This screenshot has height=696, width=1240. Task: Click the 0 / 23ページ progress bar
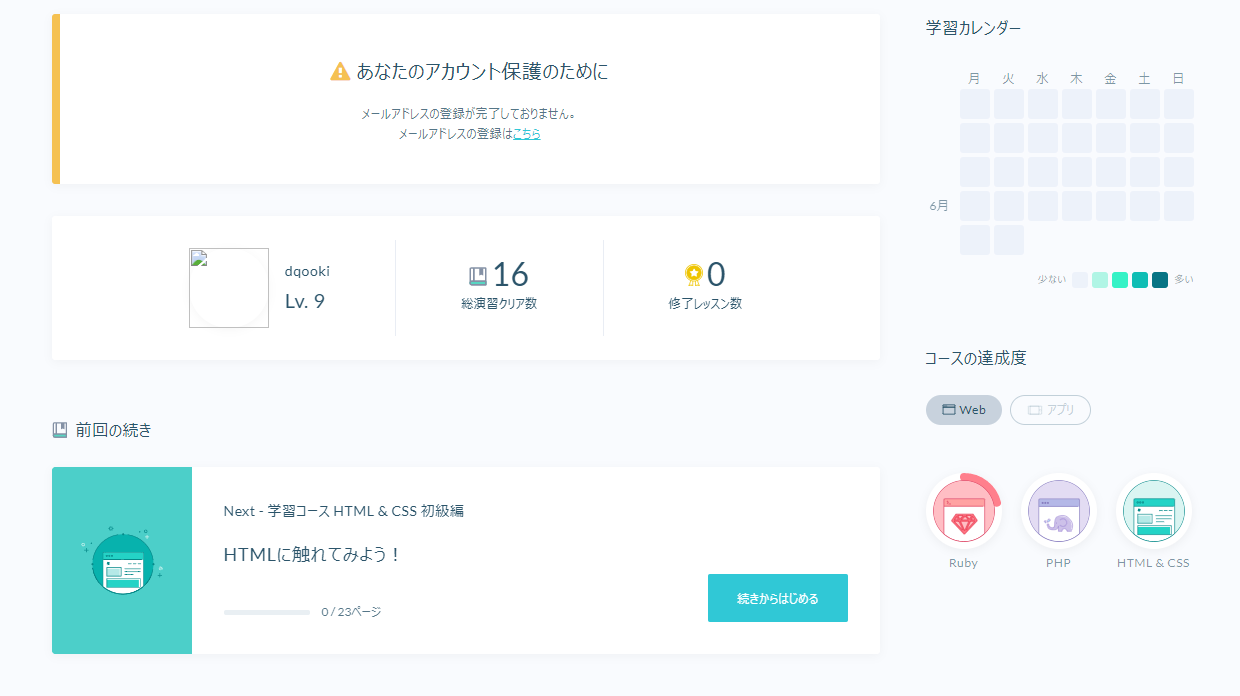pyautogui.click(x=267, y=612)
